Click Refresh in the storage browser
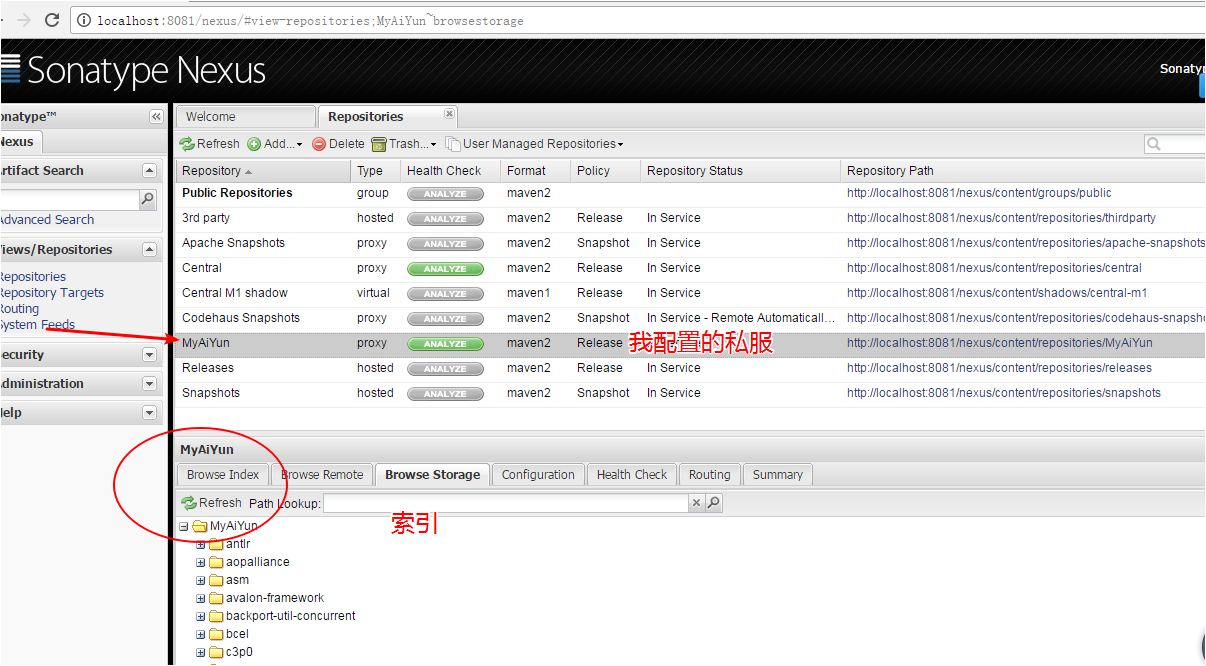The height and width of the screenshot is (666, 1206). pyautogui.click(x=212, y=503)
